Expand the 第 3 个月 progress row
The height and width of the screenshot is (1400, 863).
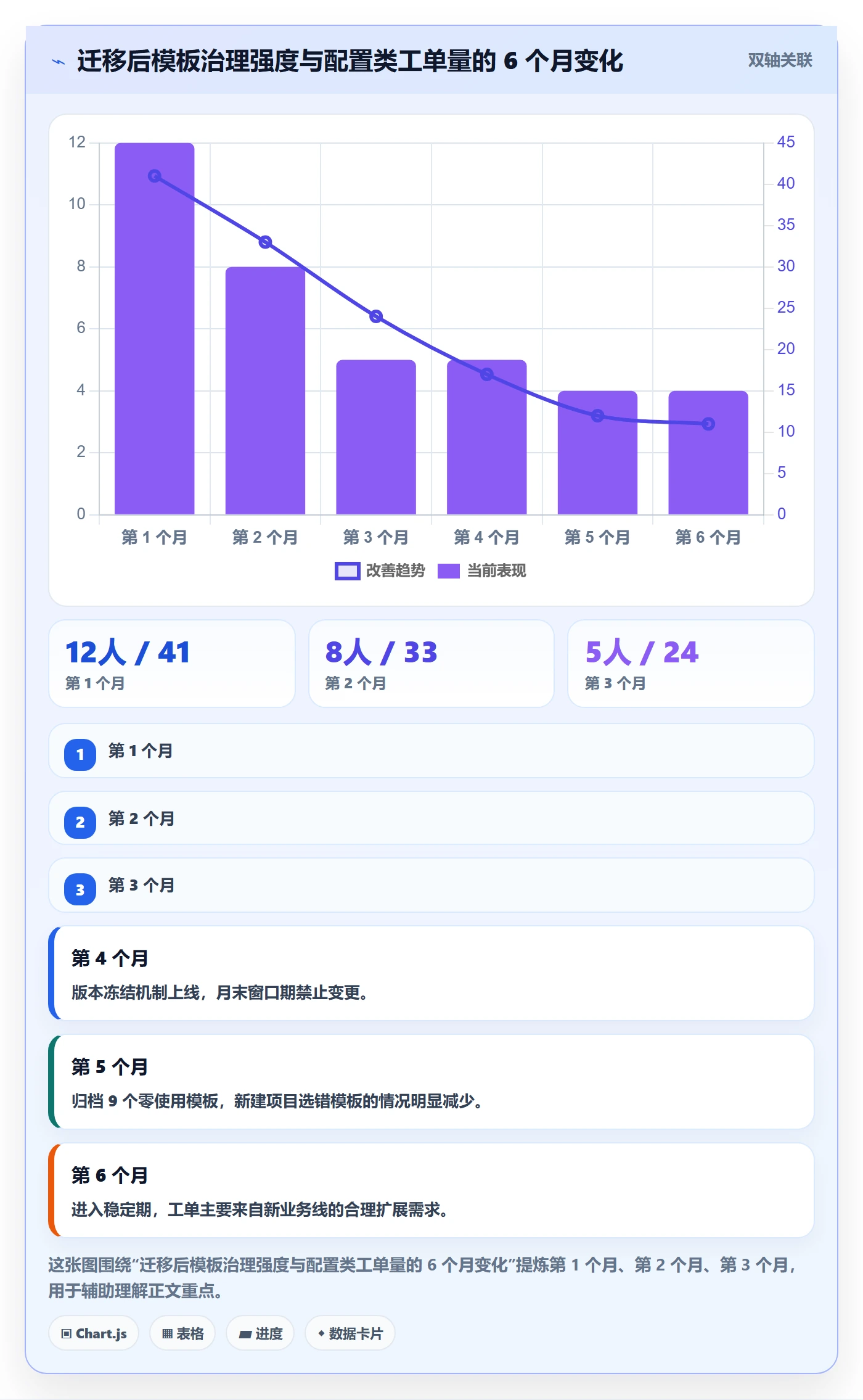(431, 885)
